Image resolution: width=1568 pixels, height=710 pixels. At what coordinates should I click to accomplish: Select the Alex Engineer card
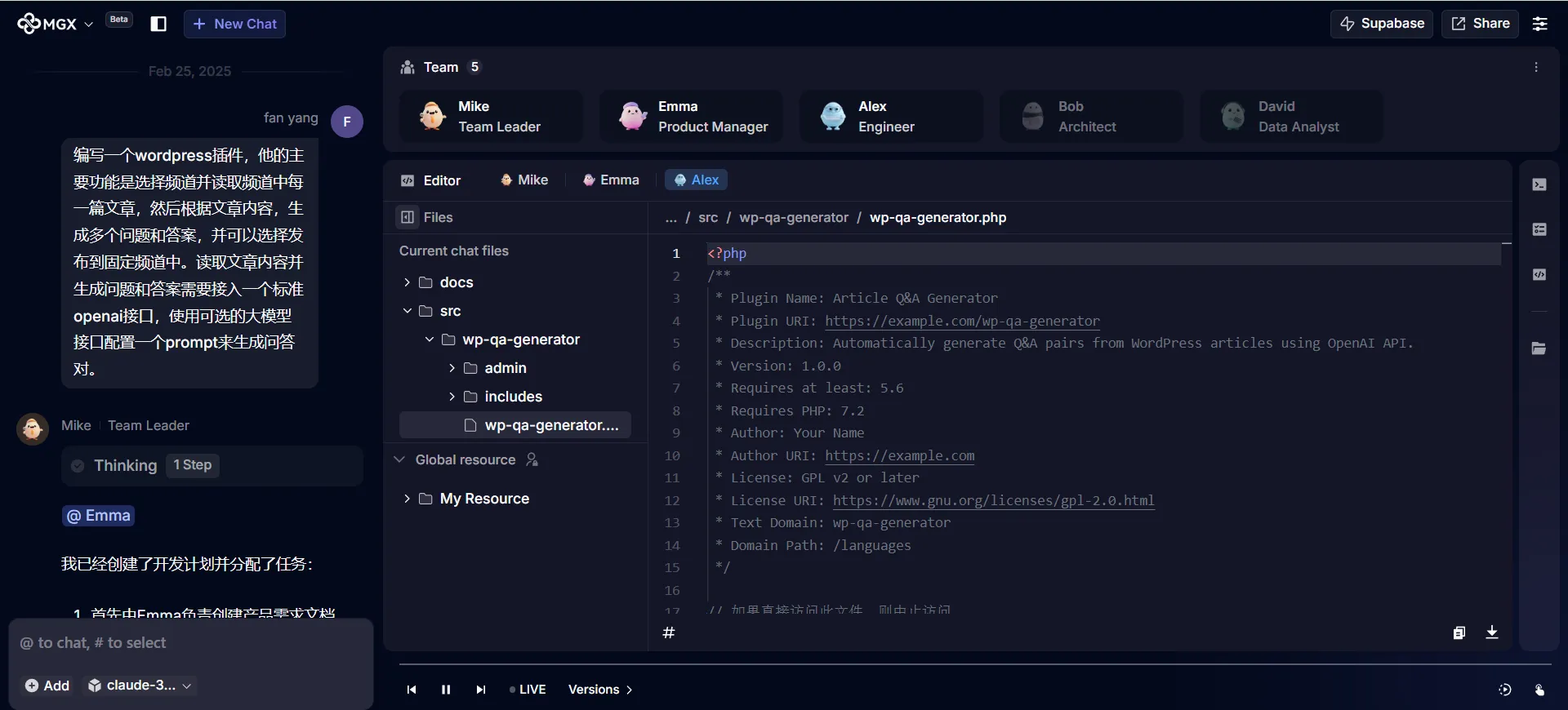891,116
